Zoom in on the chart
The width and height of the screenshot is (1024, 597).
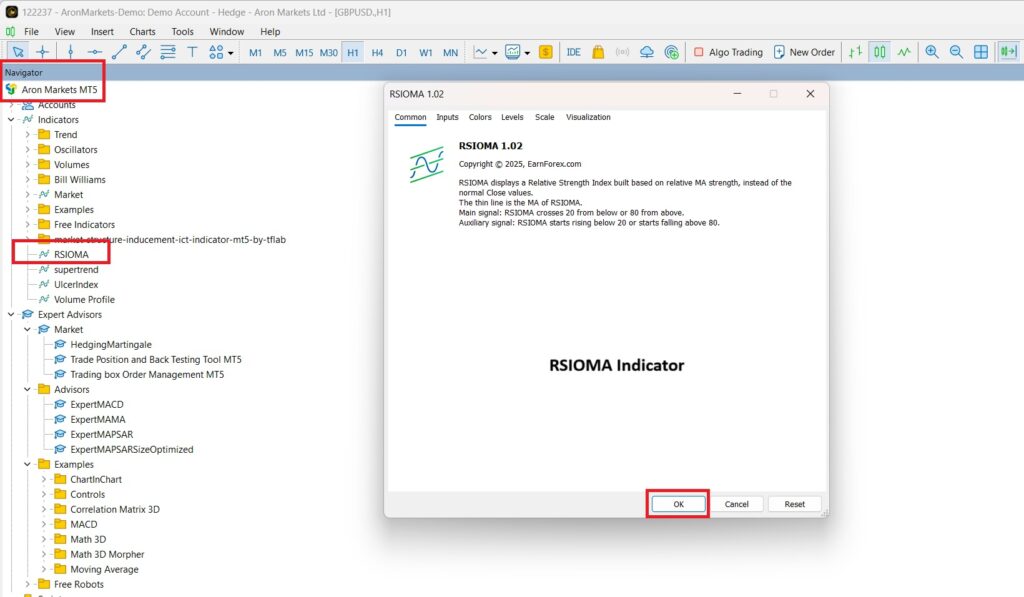[x=932, y=51]
